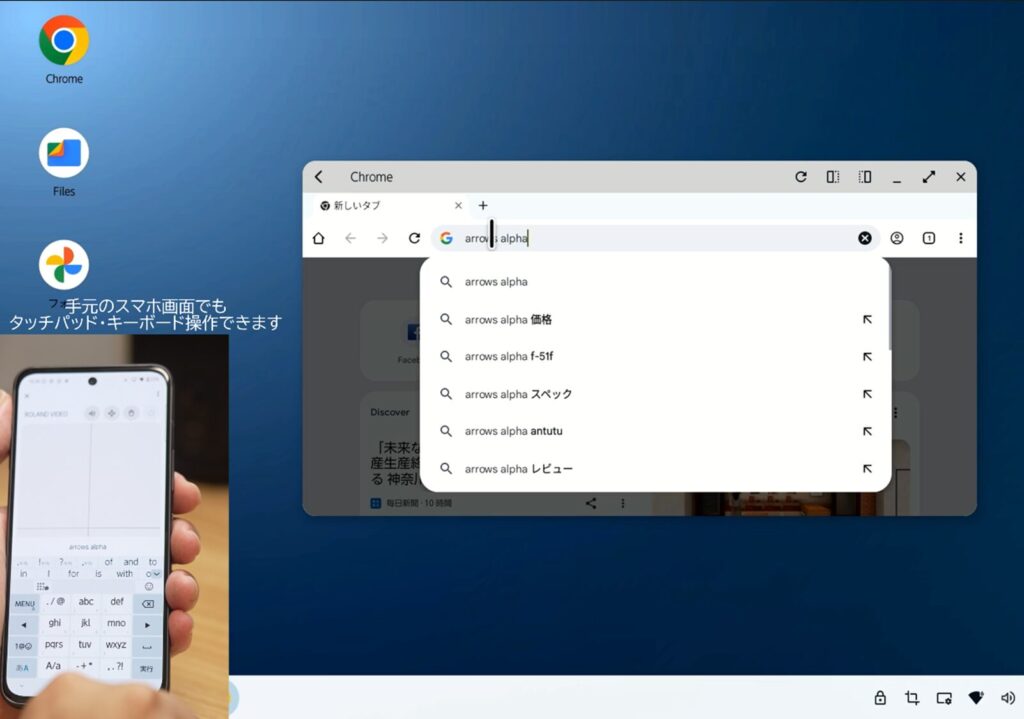
Task: Open a new tab with the plus button
Action: 483,206
